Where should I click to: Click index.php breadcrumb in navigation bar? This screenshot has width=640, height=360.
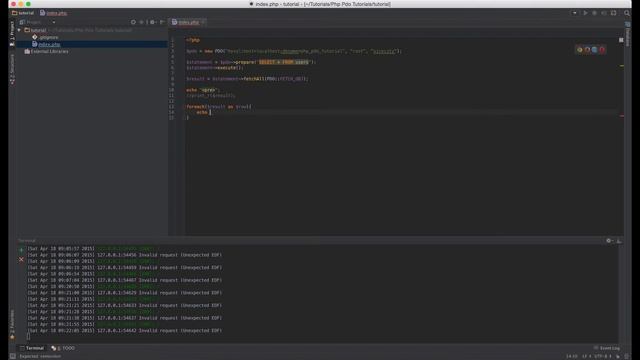pyautogui.click(x=53, y=13)
